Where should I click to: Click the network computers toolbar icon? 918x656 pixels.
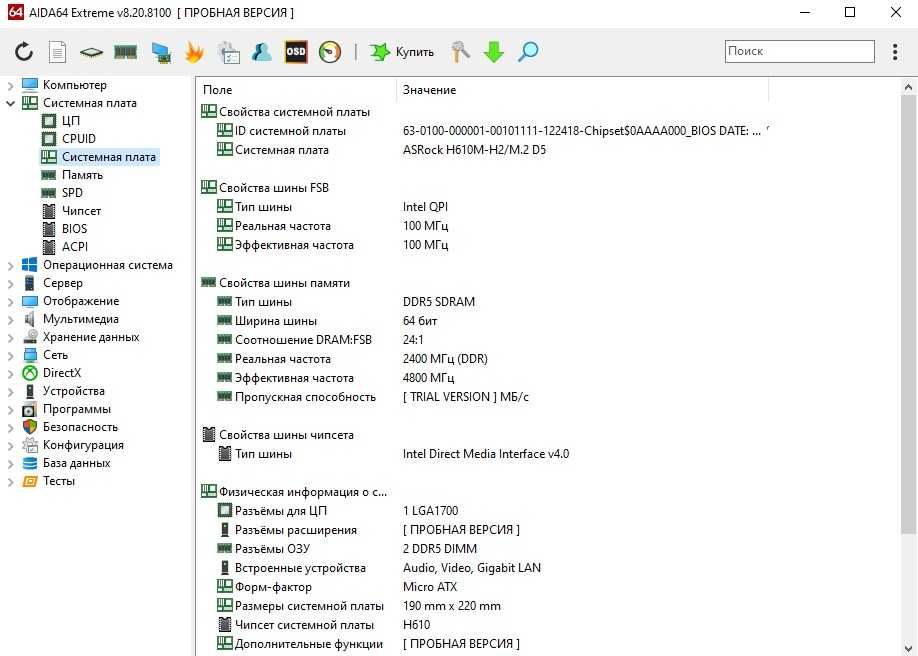pyautogui.click(x=160, y=52)
